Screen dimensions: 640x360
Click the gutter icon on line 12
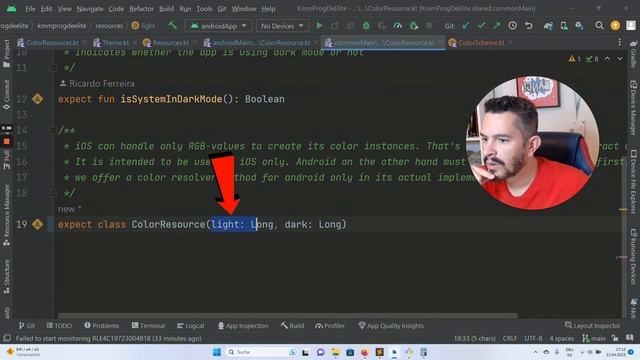tap(38, 99)
